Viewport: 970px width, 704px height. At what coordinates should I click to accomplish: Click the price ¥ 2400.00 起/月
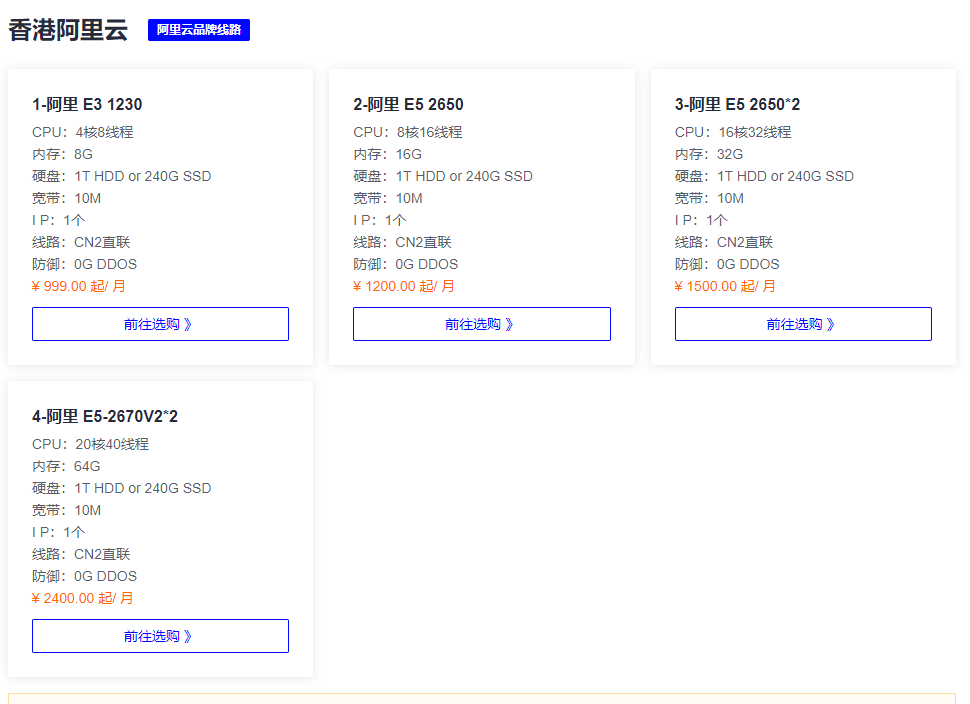point(83,598)
